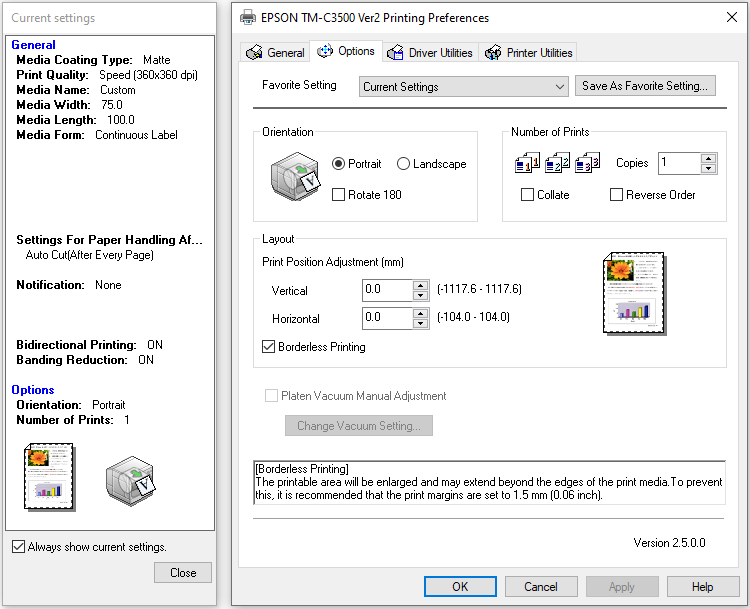This screenshot has width=750, height=609.
Task: Click the collate pages illustration icon
Action: click(x=557, y=163)
